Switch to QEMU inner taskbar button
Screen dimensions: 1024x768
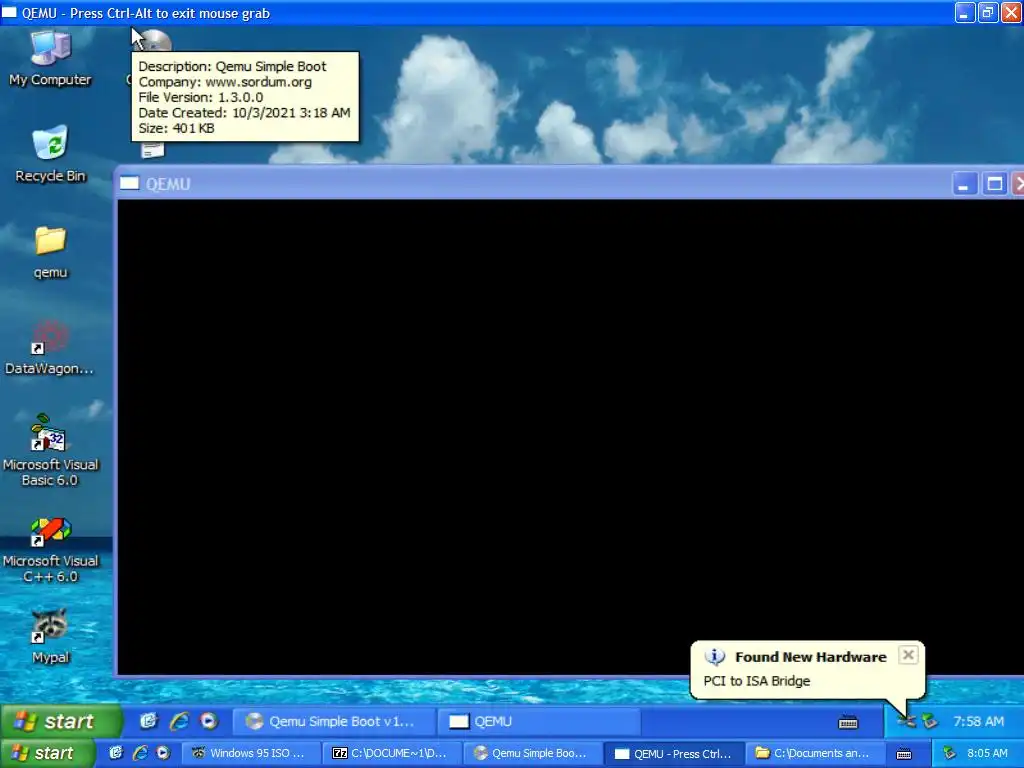(538, 721)
